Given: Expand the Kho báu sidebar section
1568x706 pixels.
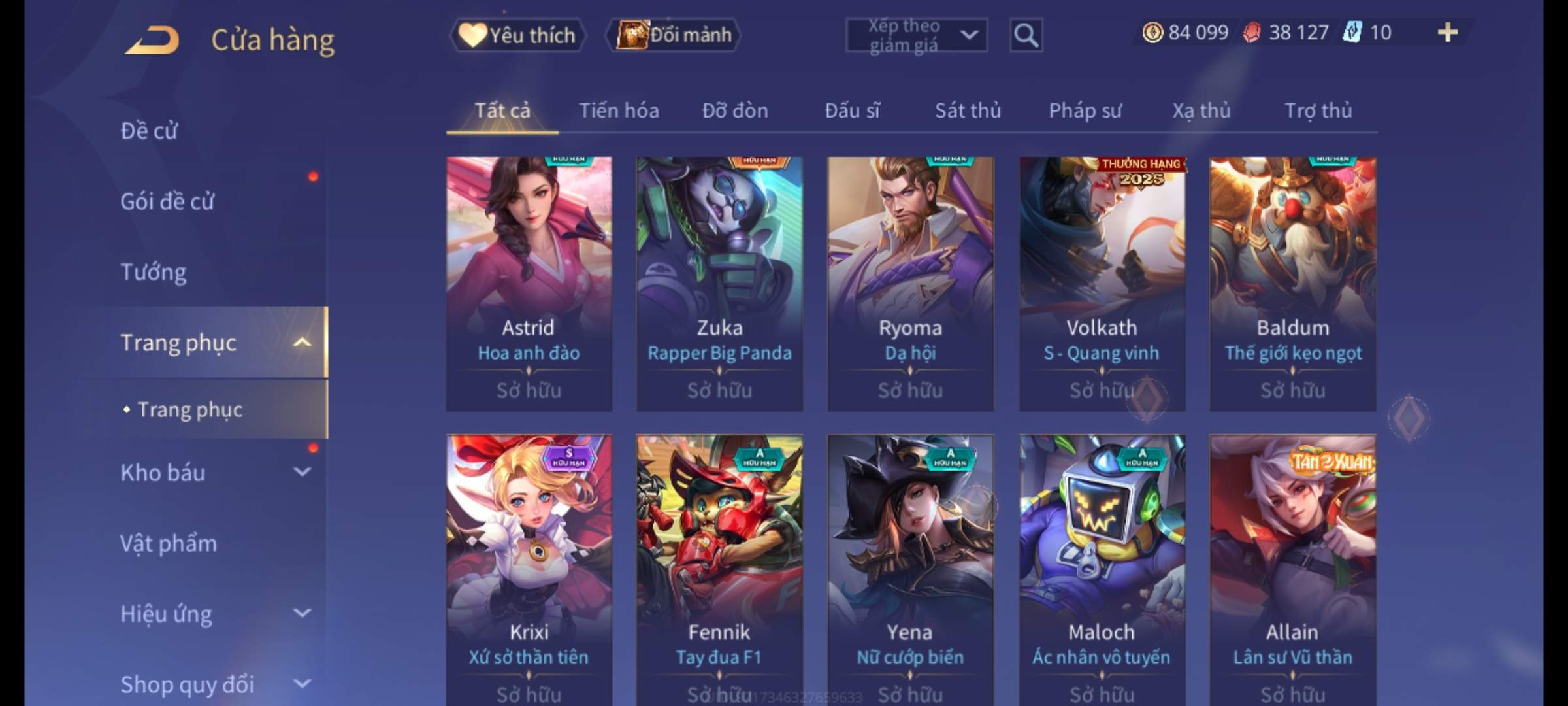Looking at the screenshot, I should point(302,471).
